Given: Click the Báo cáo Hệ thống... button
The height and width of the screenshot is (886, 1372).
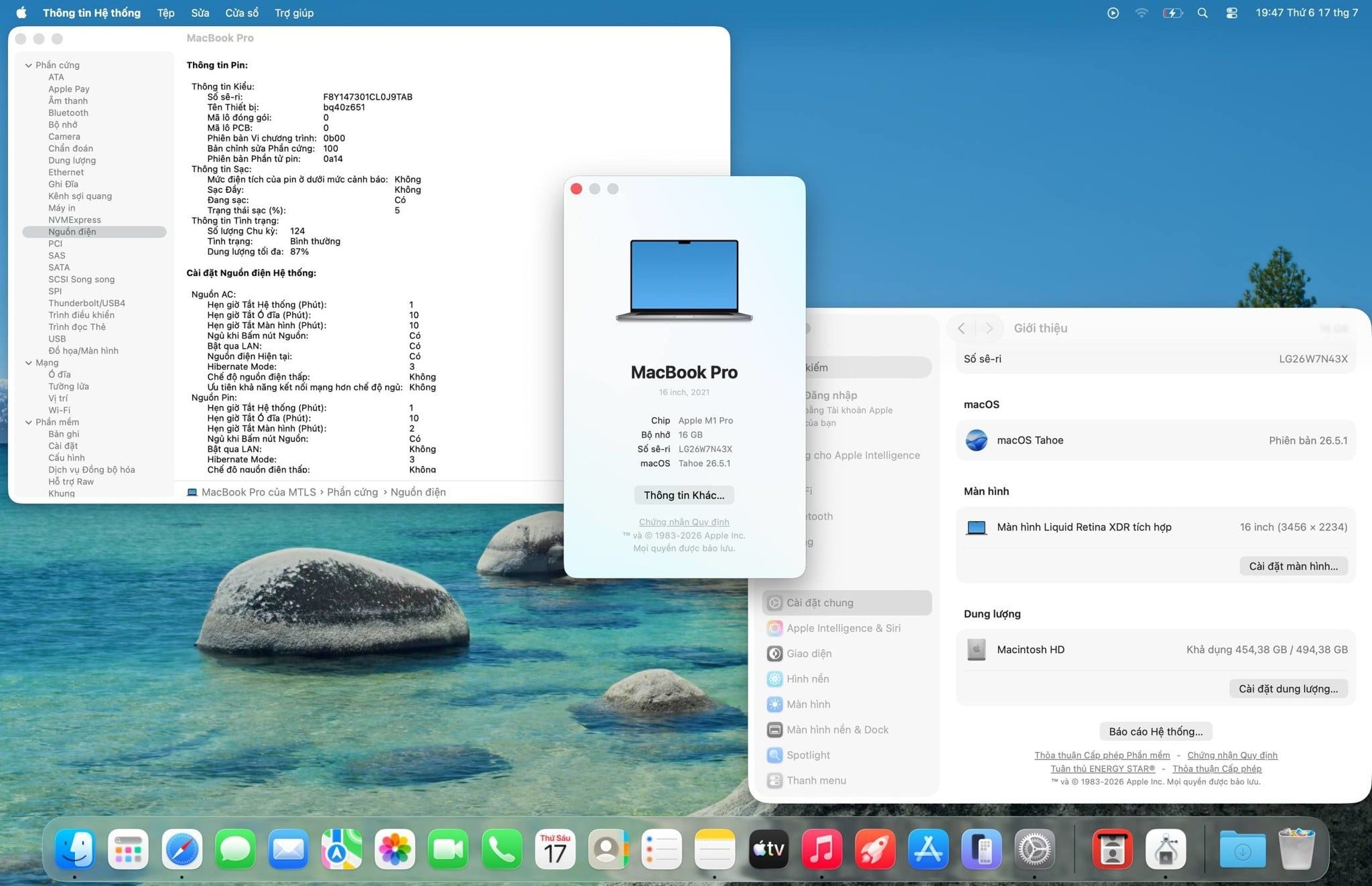Looking at the screenshot, I should coord(1156,731).
